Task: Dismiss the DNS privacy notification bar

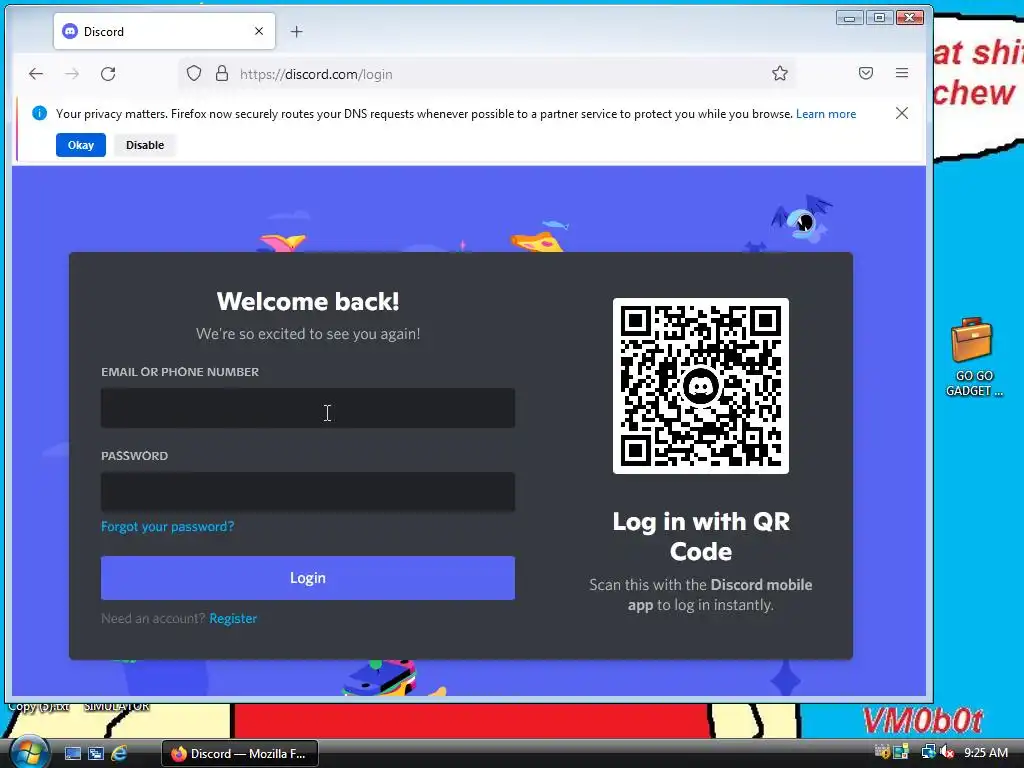Action: coord(902,113)
